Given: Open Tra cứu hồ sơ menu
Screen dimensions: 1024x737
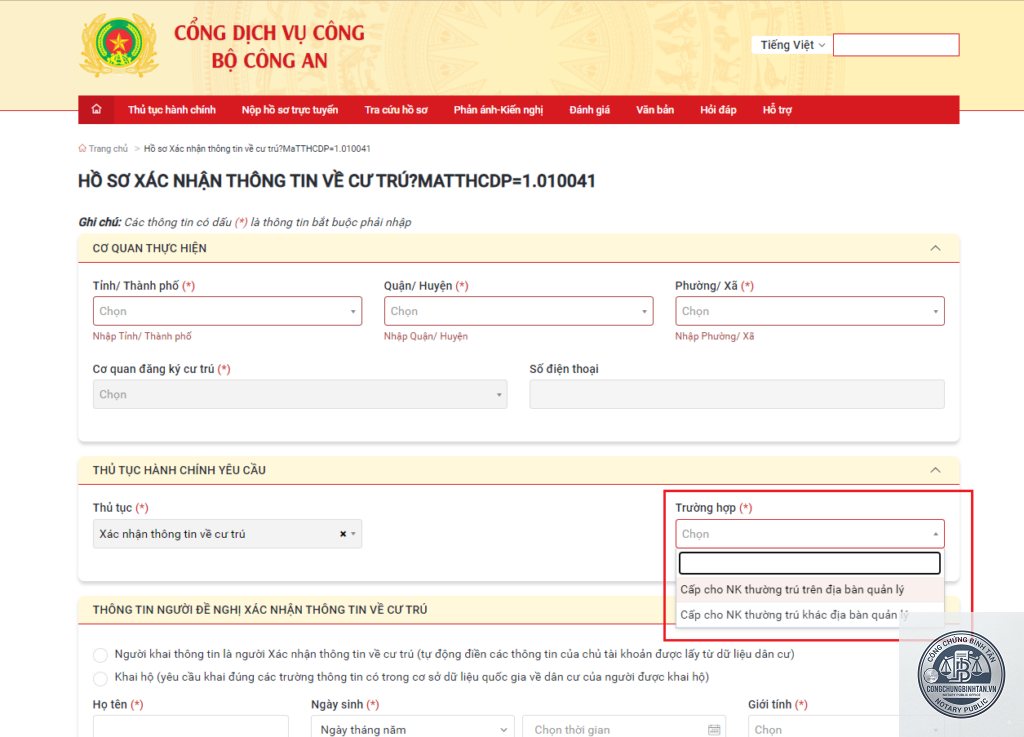Looking at the screenshot, I should coord(396,110).
